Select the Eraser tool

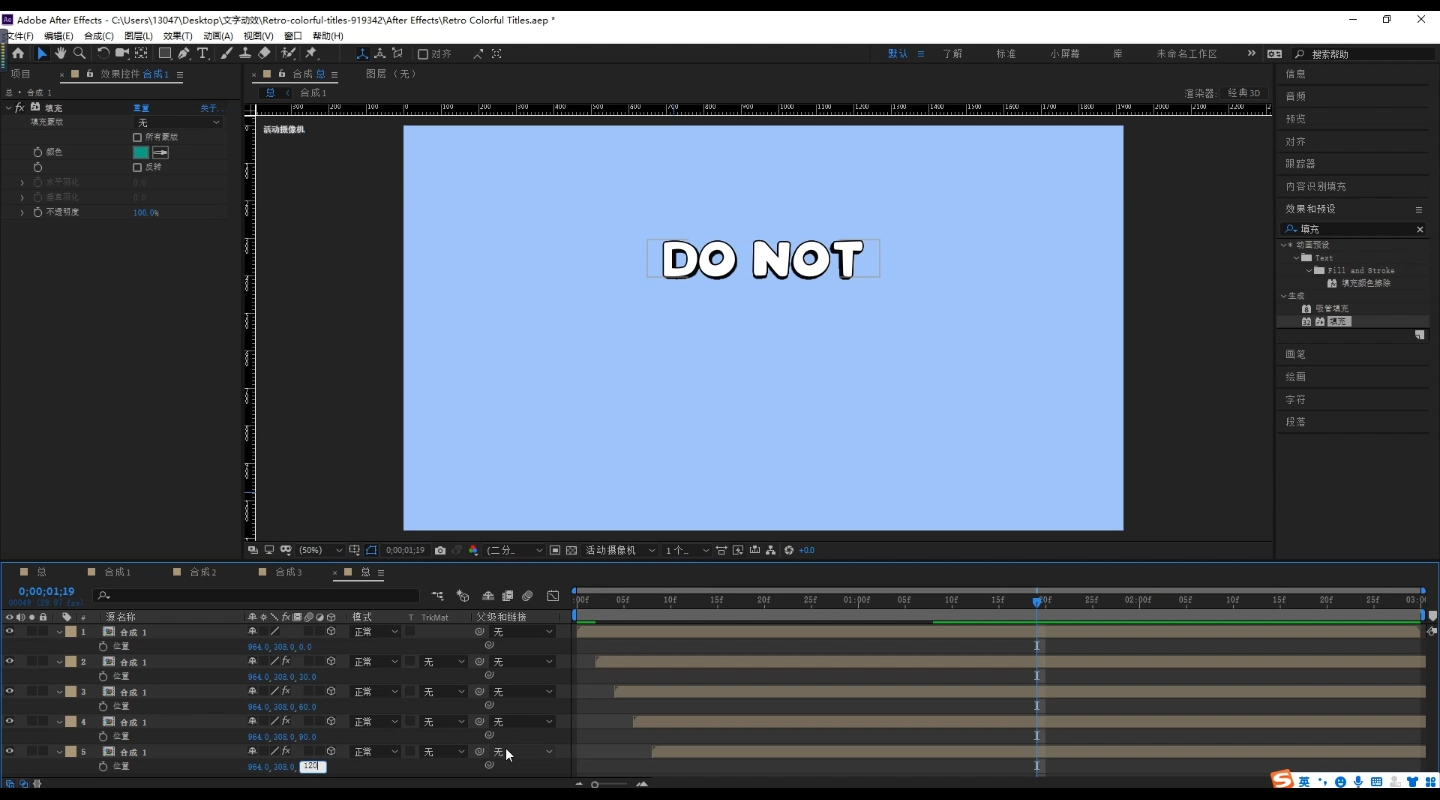[x=264, y=53]
